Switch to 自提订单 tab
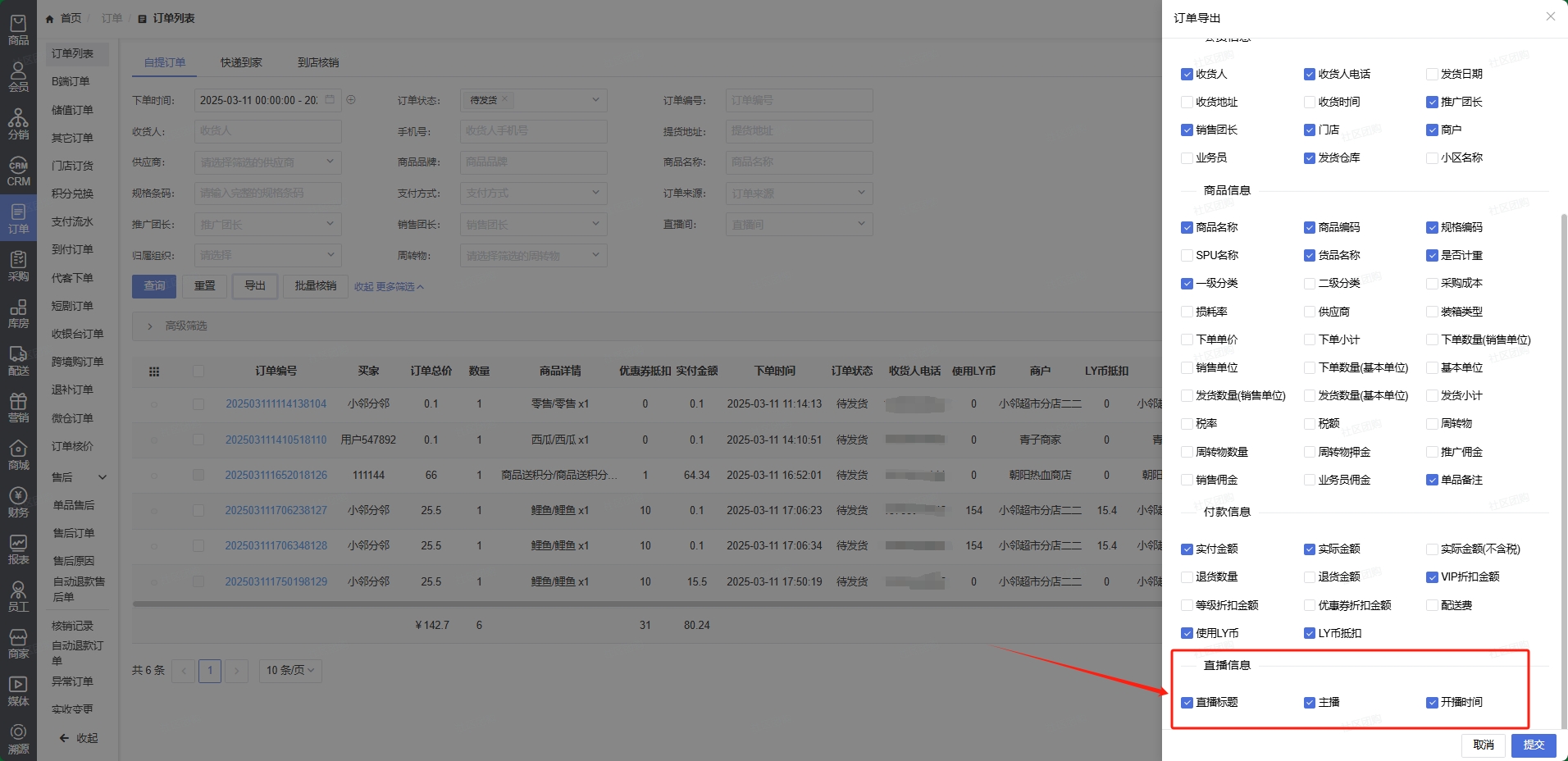 pos(165,62)
